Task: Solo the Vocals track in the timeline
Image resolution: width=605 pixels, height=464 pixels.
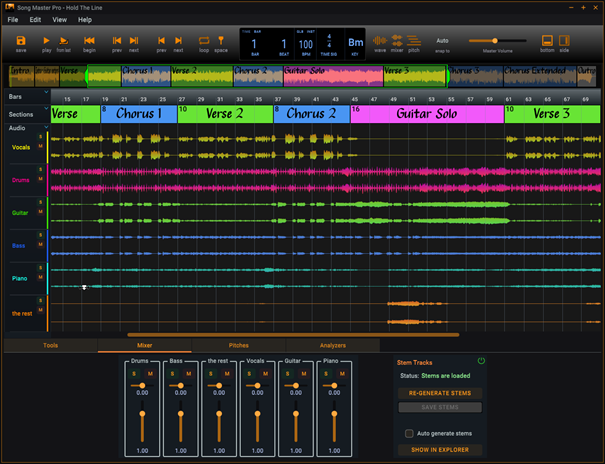Action: point(40,138)
